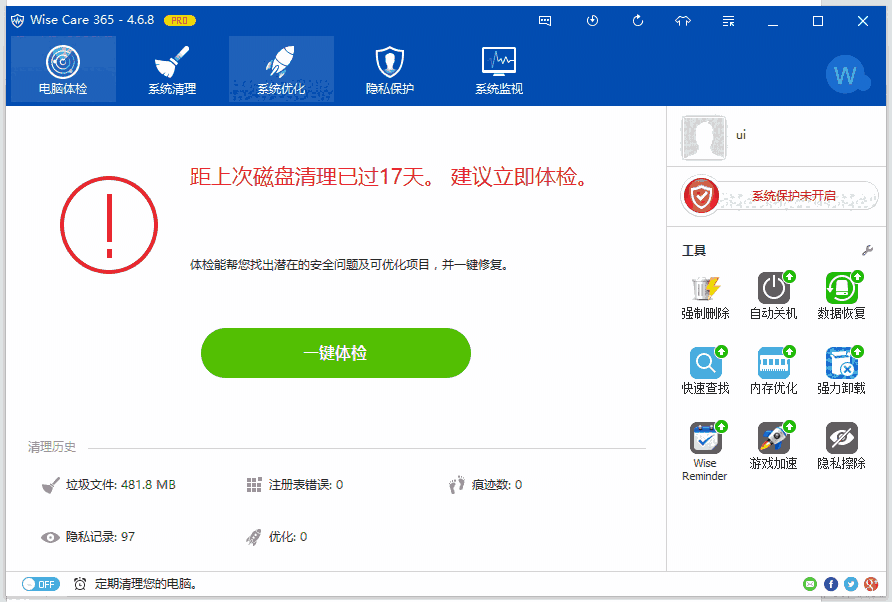
Task: Click the username ui
Action: tap(741, 135)
